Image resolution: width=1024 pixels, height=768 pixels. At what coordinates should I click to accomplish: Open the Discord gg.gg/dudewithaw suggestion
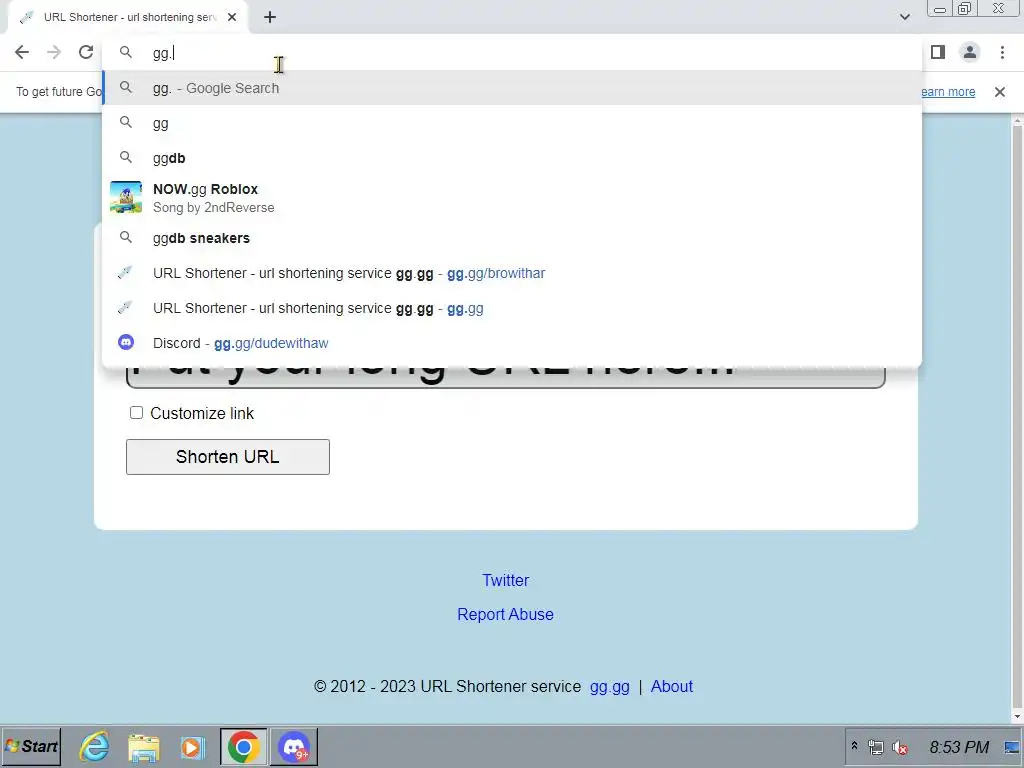(x=512, y=343)
